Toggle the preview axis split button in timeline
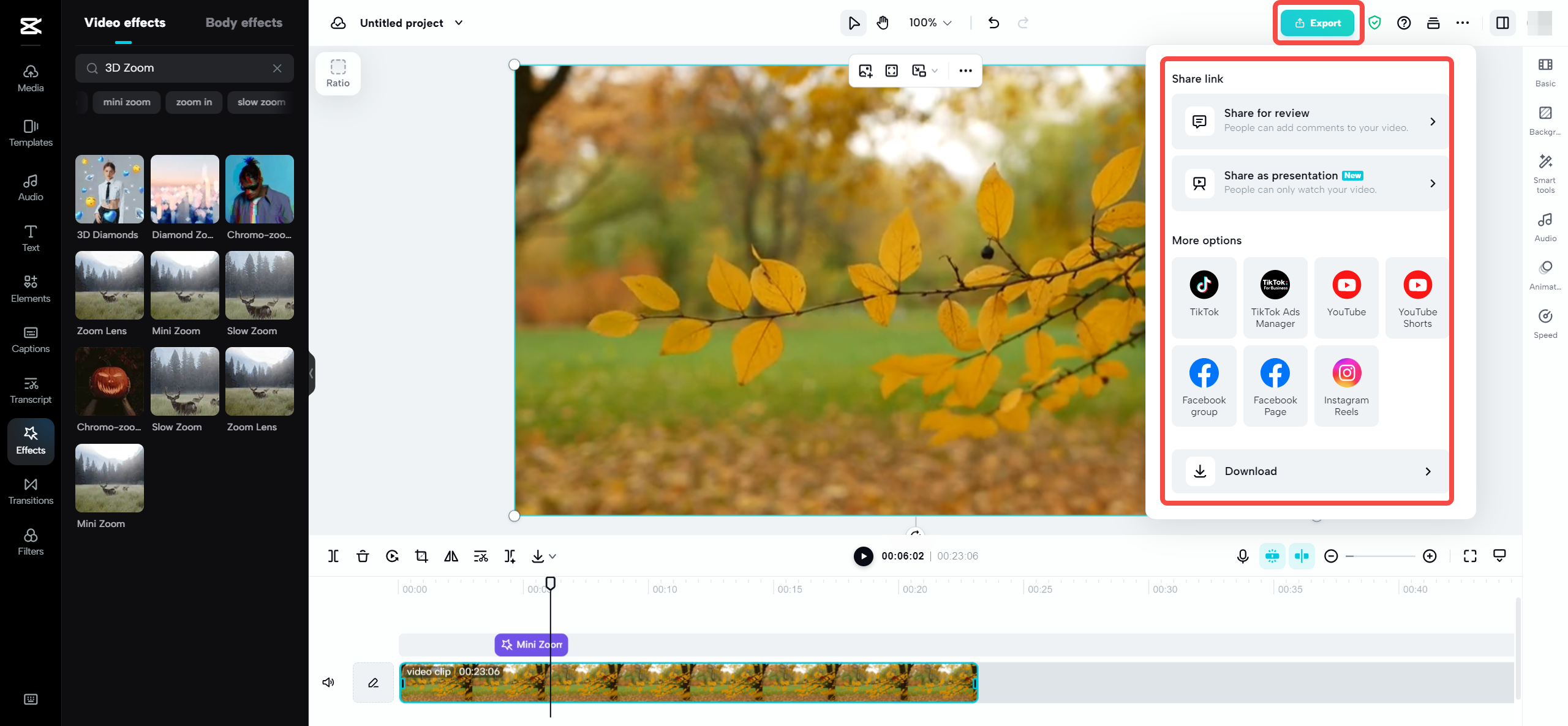The width and height of the screenshot is (1568, 726). coord(1302,556)
